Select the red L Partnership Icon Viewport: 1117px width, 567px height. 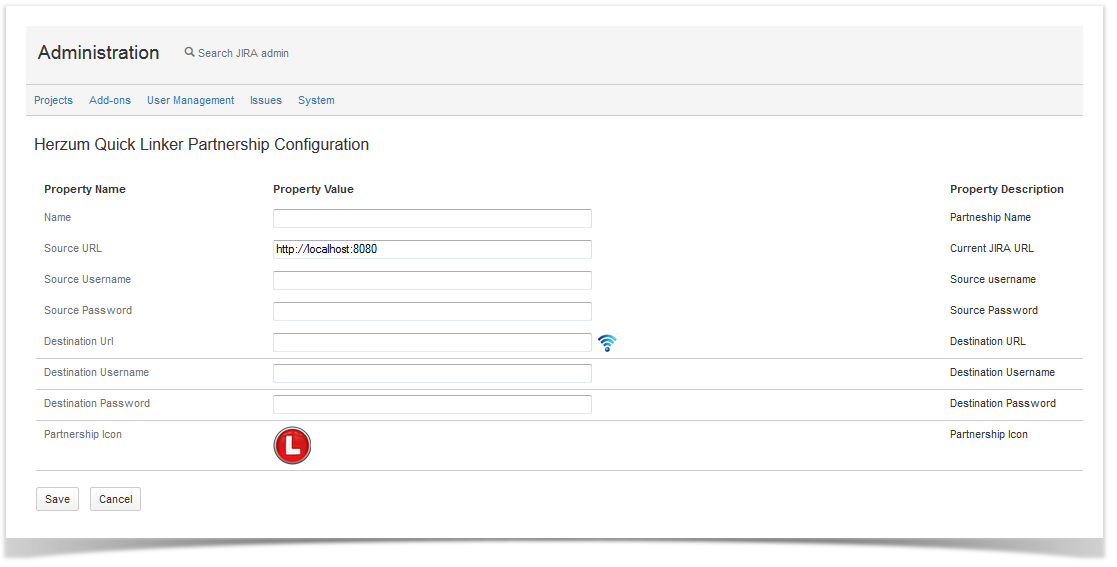pyautogui.click(x=292, y=446)
